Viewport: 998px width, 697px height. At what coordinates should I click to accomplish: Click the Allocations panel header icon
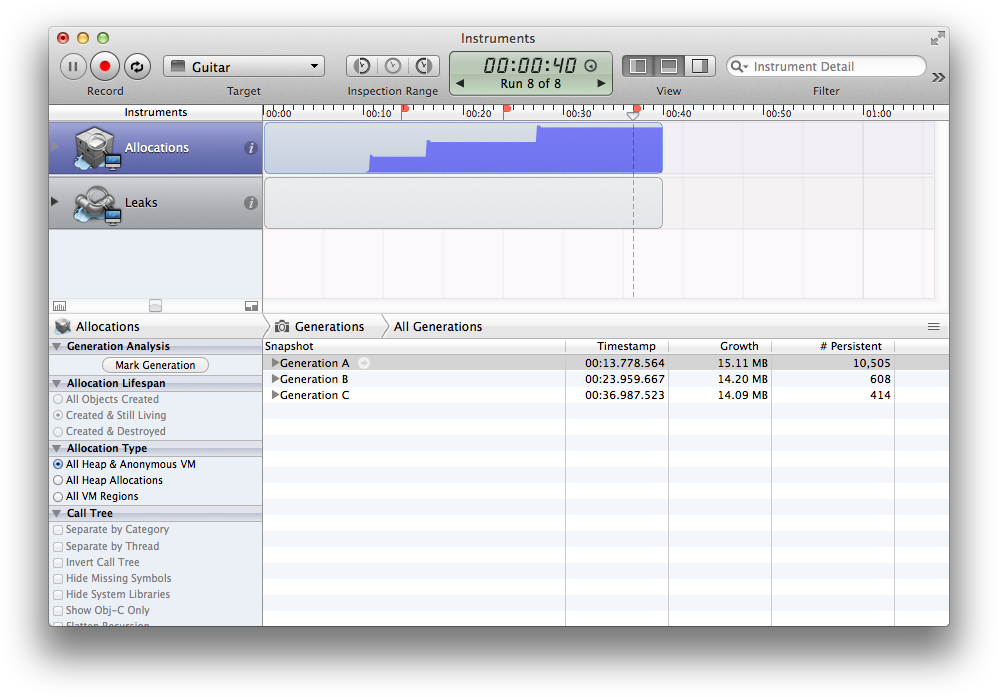tap(62, 327)
